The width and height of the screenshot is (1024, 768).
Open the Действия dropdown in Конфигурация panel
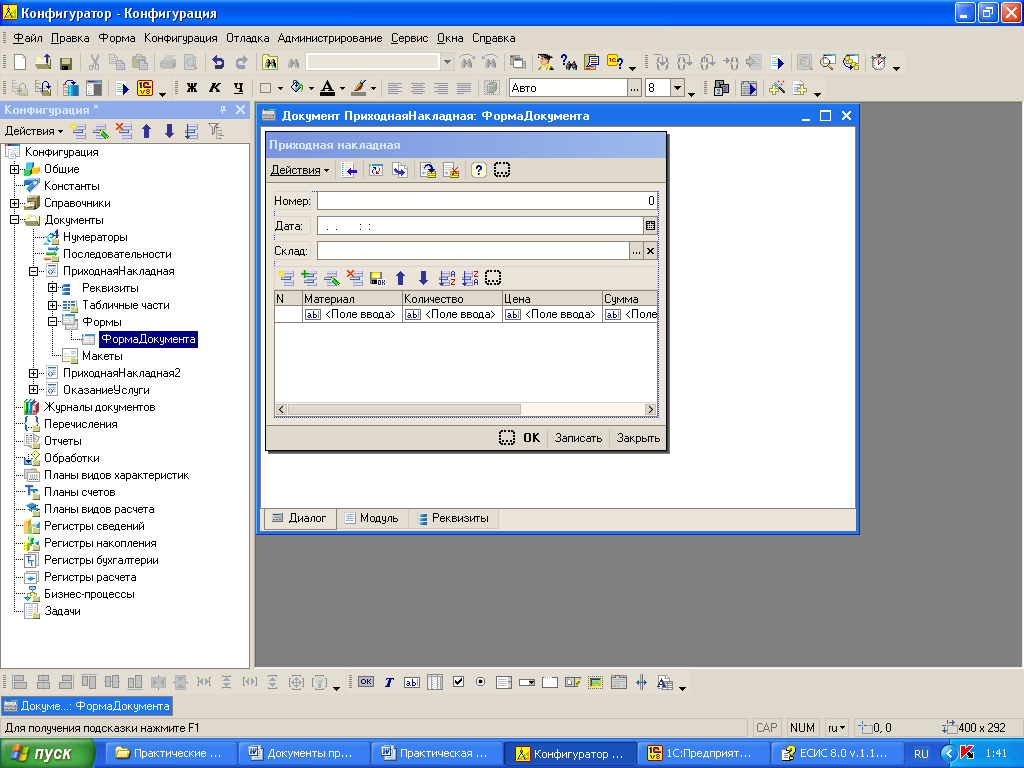tap(34, 131)
